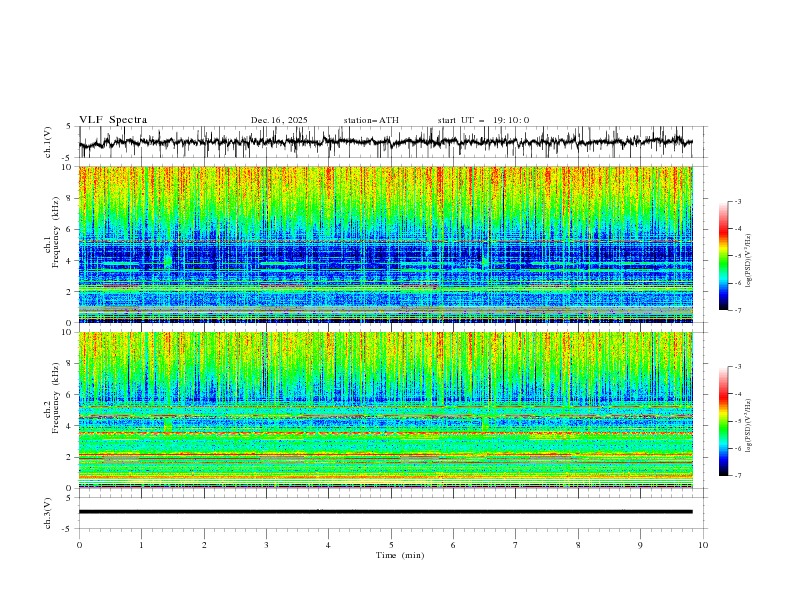Click time axis tick label '10'

pyautogui.click(x=703, y=545)
